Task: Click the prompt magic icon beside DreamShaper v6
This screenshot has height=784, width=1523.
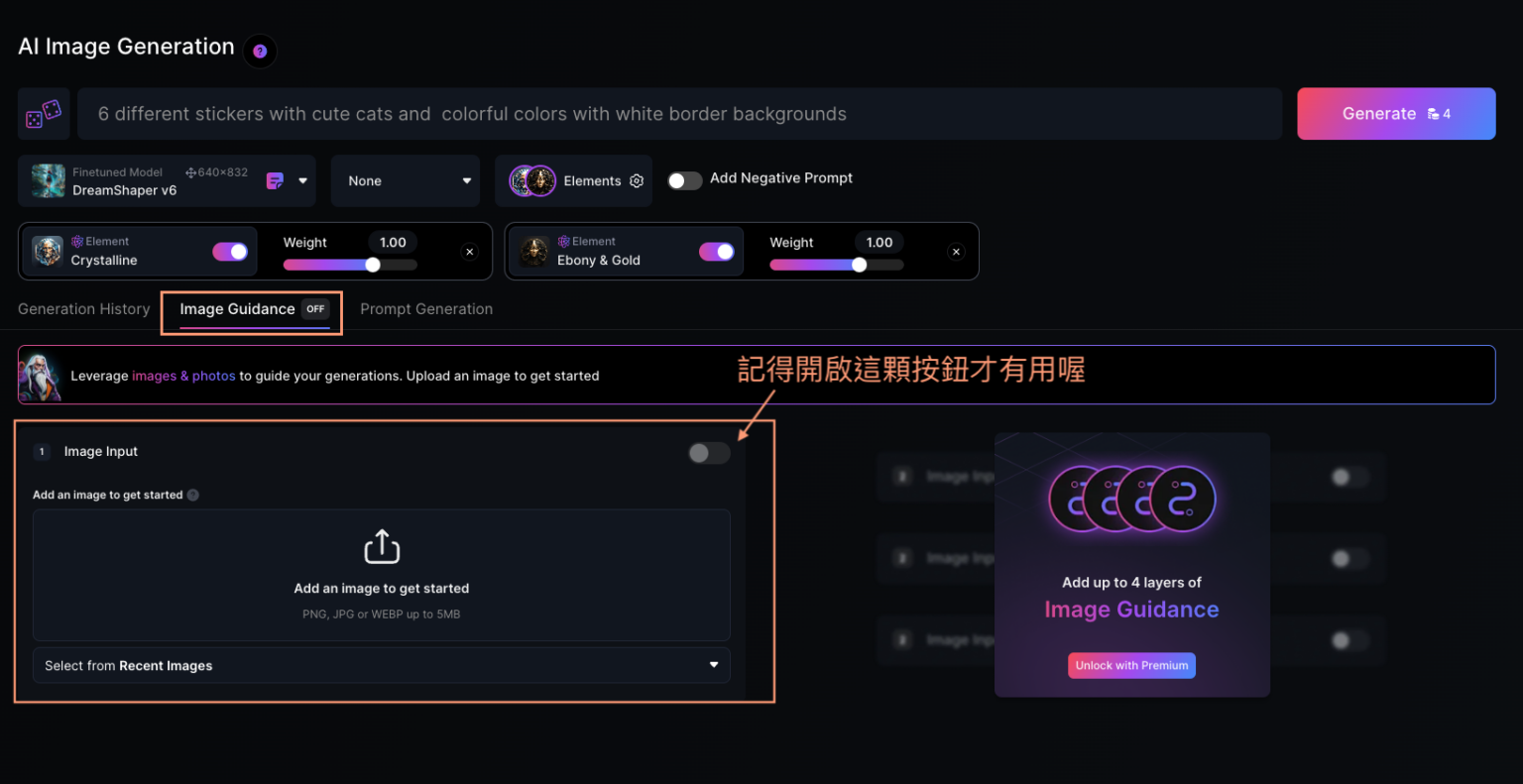Action: [x=275, y=181]
